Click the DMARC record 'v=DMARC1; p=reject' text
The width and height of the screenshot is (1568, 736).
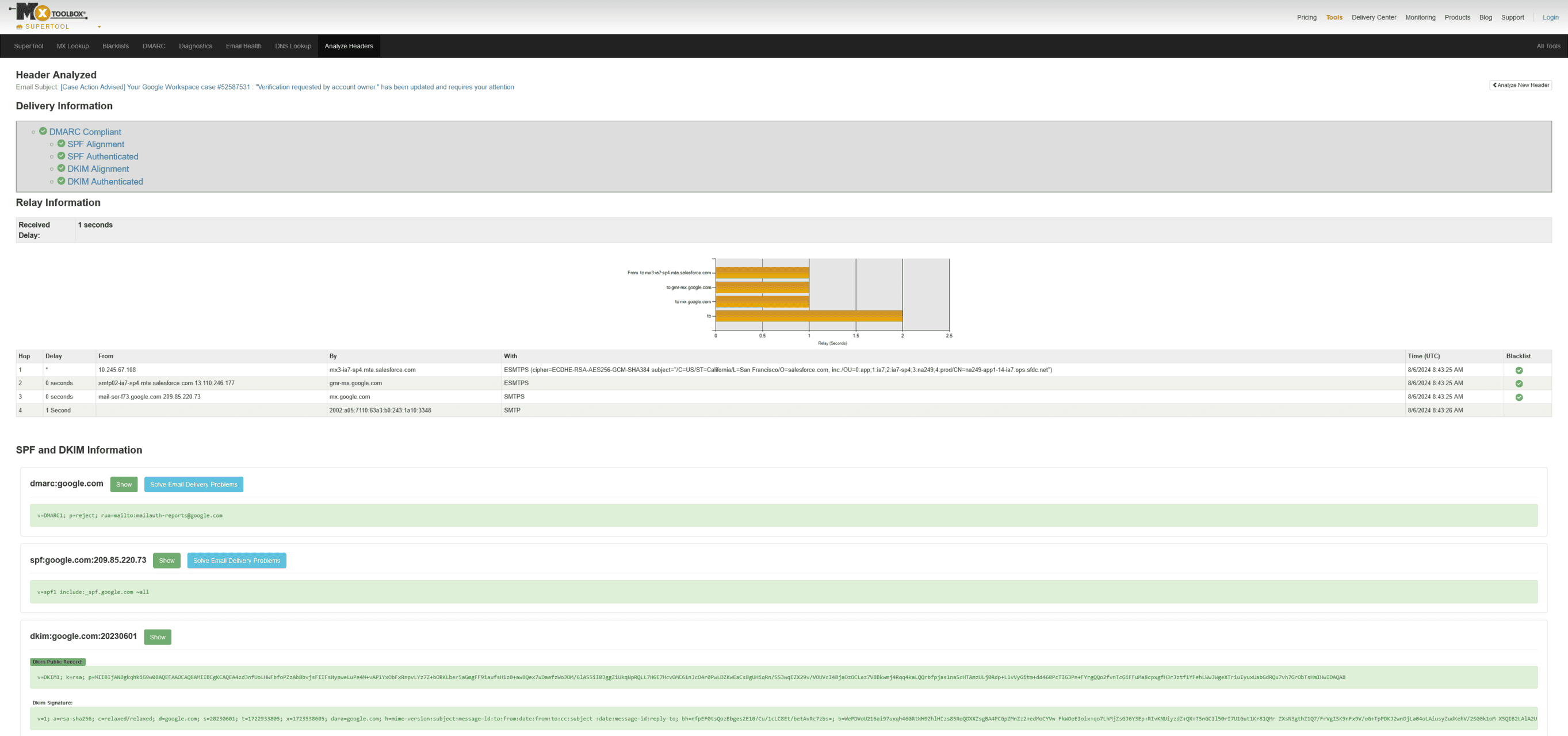(129, 516)
